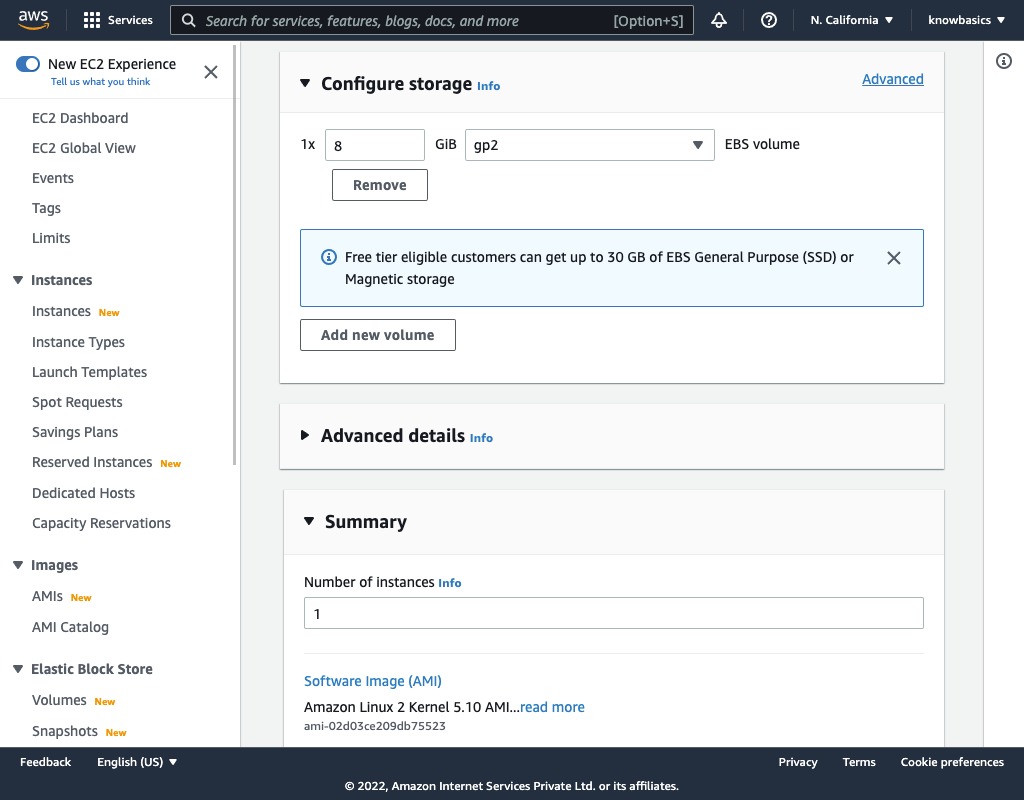Dismiss the Free tier info alert
The width and height of the screenshot is (1024, 800).
click(x=893, y=258)
